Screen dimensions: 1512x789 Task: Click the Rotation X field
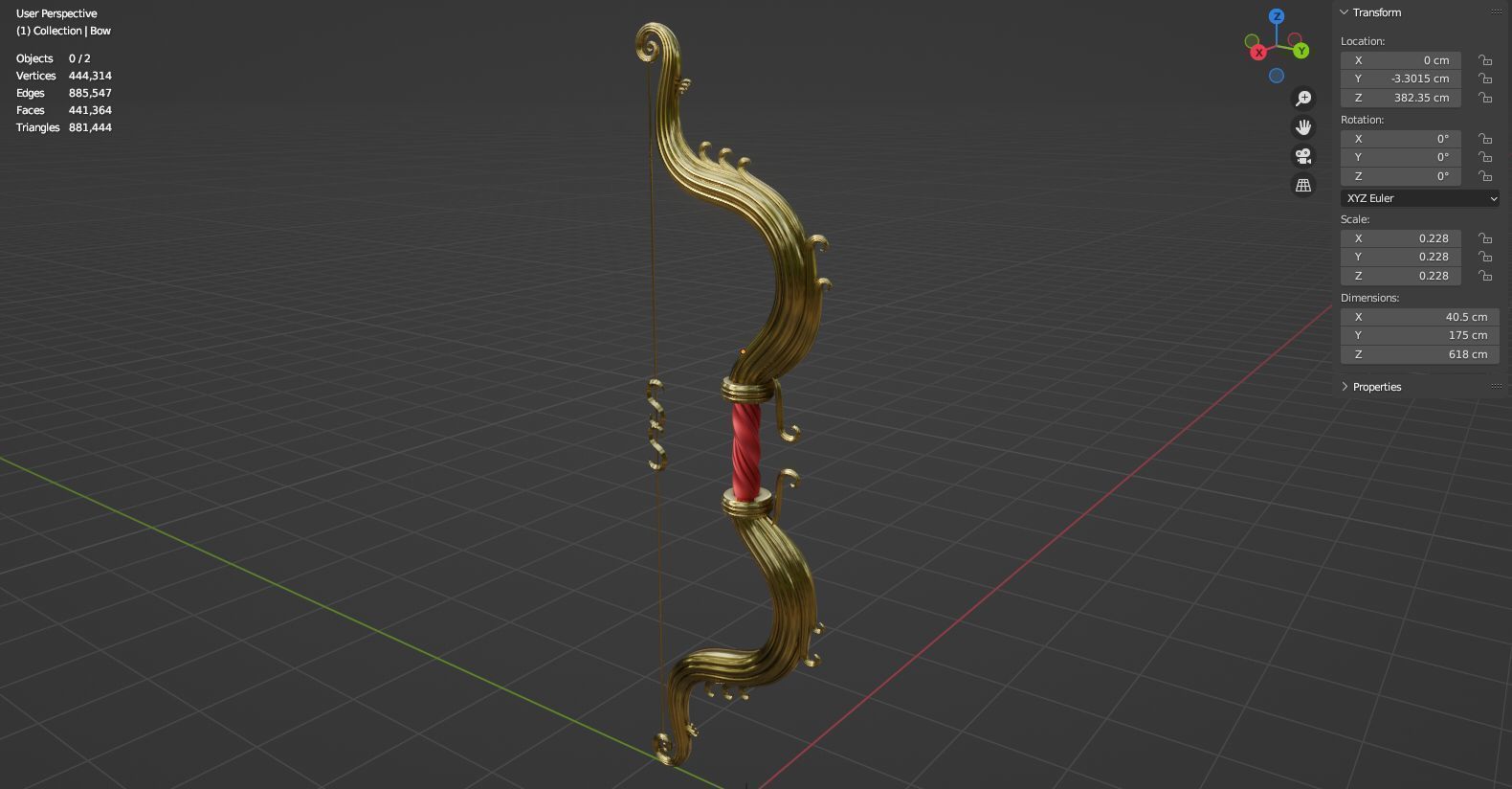click(1401, 139)
